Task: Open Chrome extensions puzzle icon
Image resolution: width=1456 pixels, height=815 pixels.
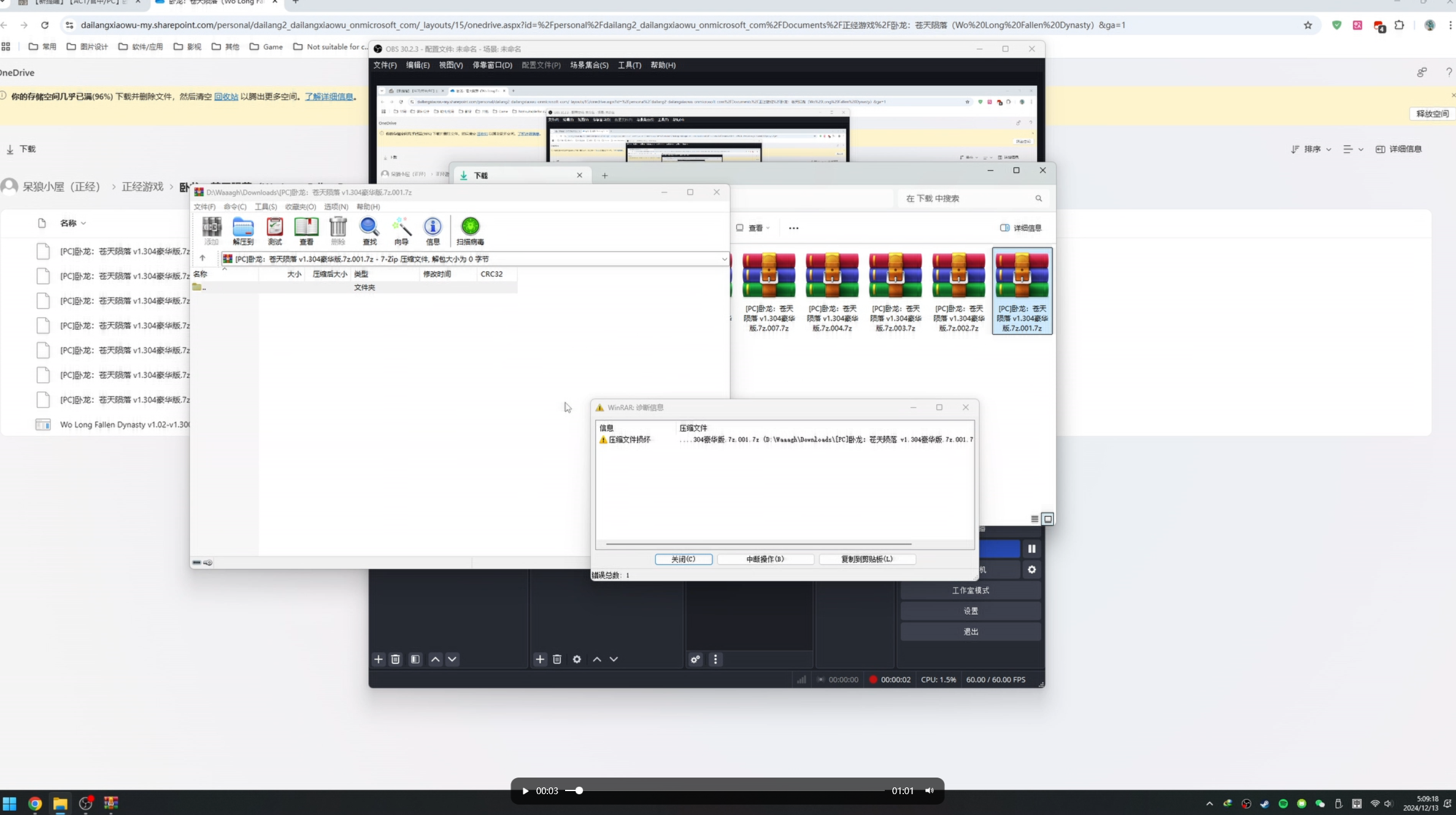Action: click(x=1400, y=25)
